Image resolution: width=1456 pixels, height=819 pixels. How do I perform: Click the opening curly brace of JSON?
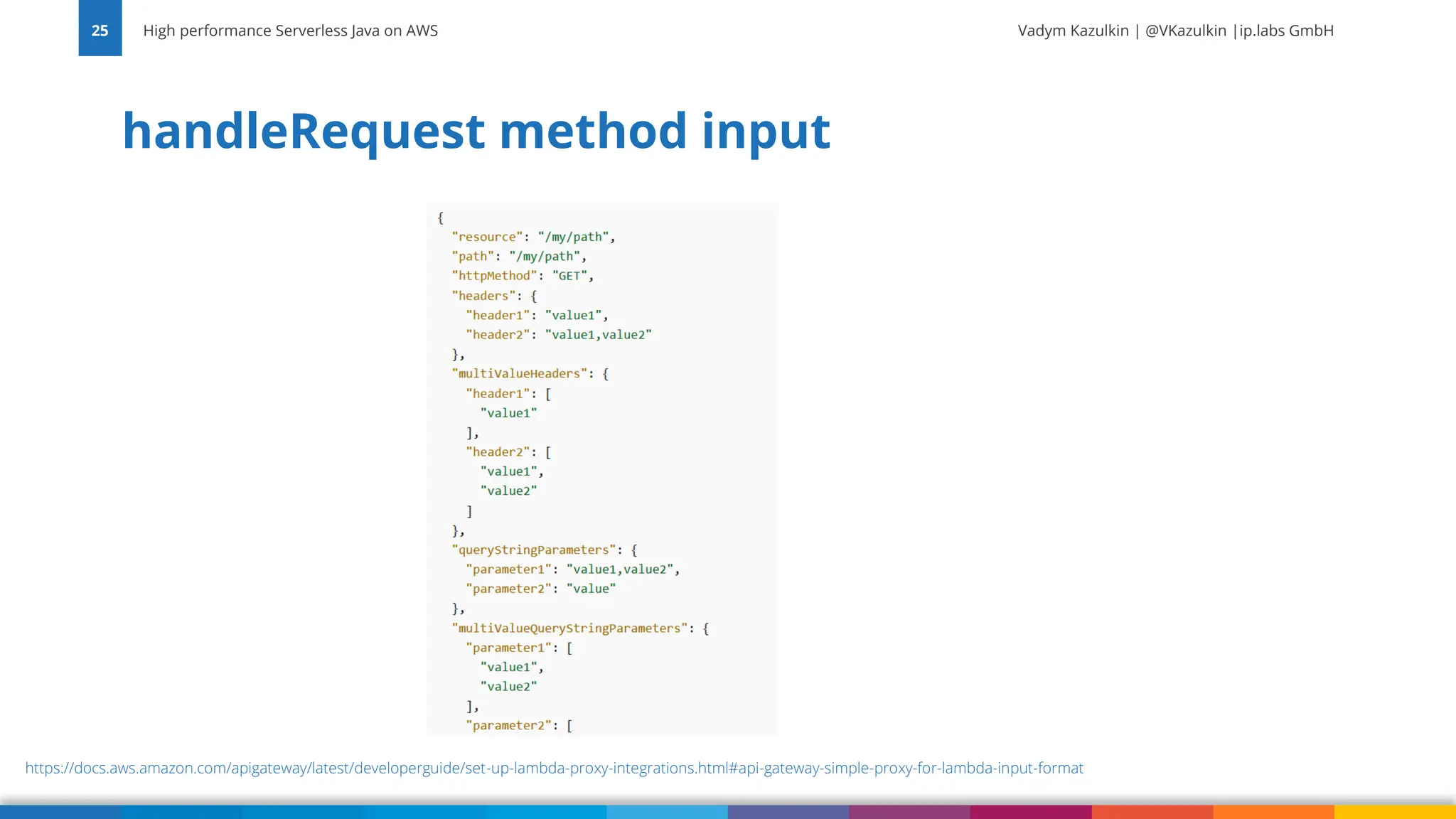[x=441, y=218]
